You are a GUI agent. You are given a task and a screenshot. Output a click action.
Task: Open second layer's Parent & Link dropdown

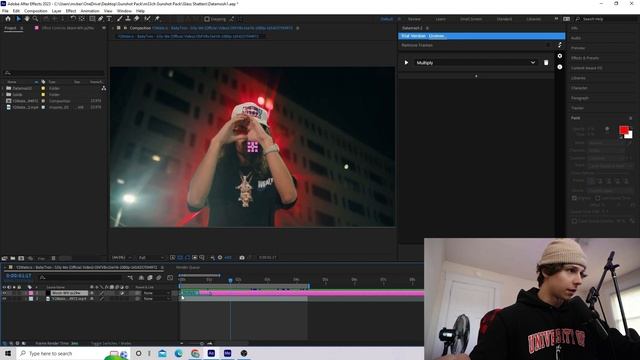(156, 299)
